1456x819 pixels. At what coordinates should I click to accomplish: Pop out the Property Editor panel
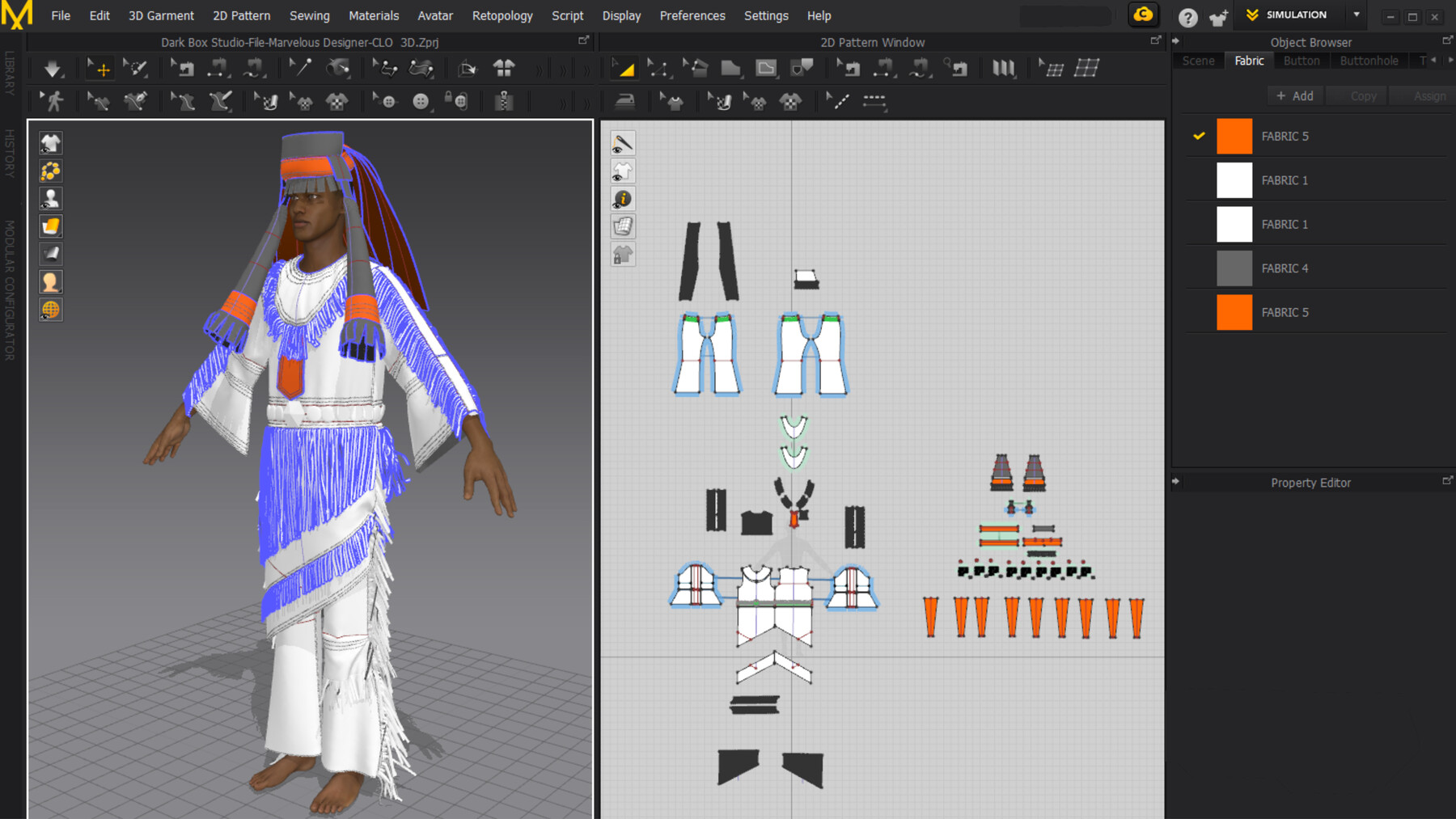(1447, 480)
